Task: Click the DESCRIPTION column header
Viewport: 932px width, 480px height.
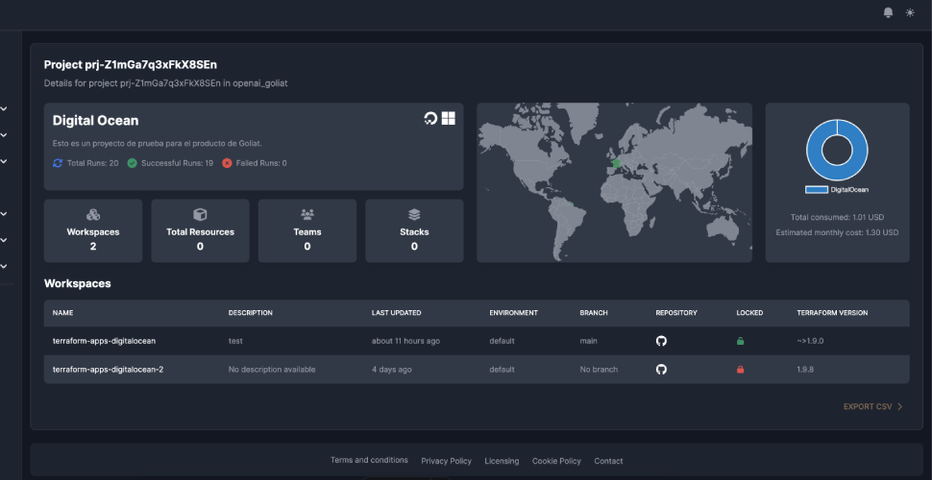Action: (x=250, y=313)
